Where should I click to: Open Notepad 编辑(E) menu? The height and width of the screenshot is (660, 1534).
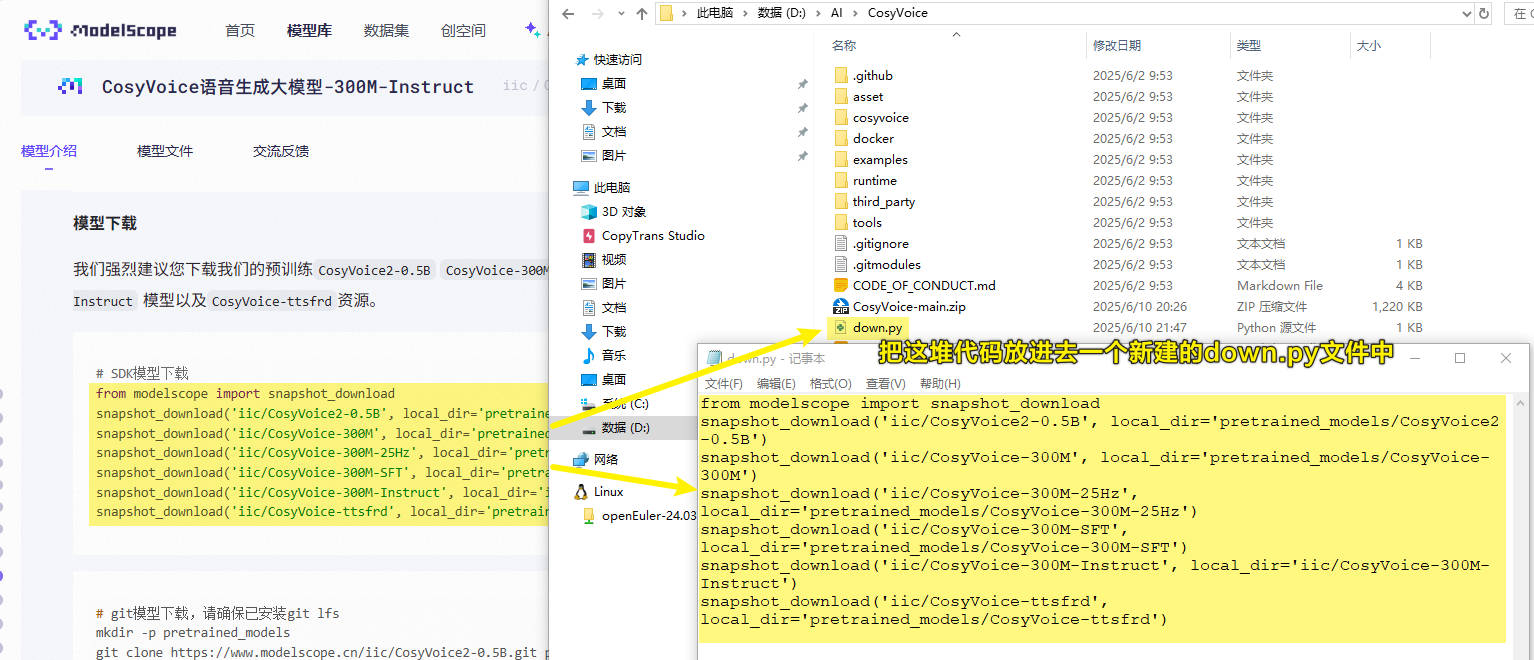point(776,383)
